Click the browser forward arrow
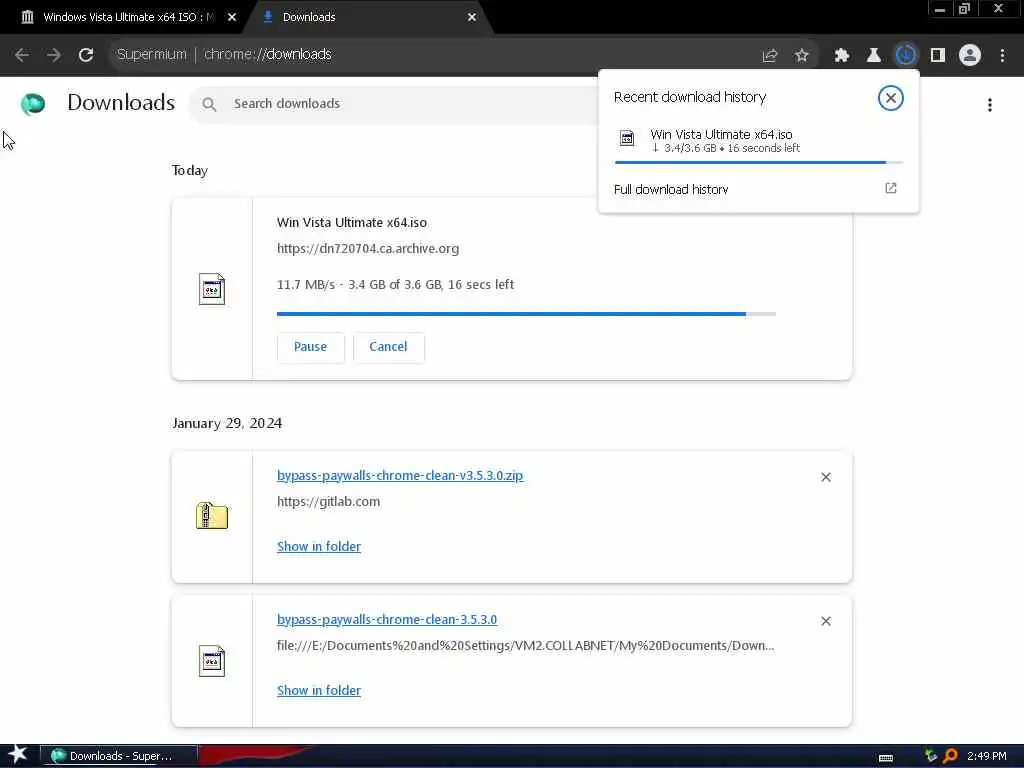This screenshot has height=768, width=1024. pos(54,55)
